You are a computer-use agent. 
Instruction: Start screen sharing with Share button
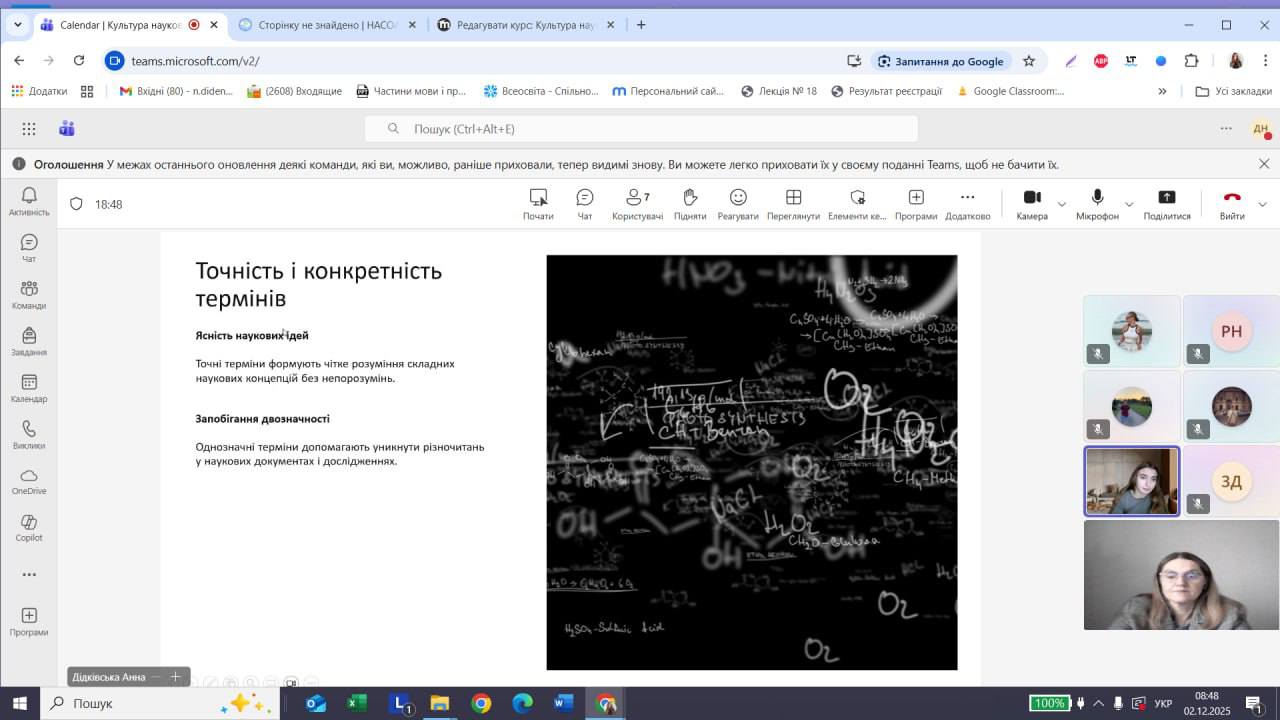point(1166,204)
